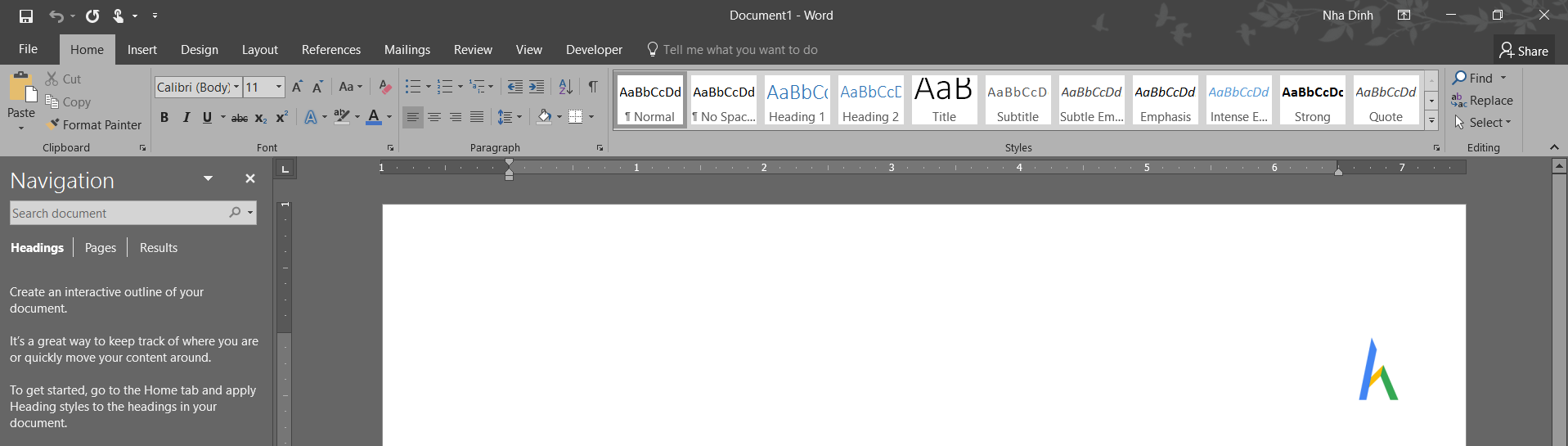Screen dimensions: 1568x446
Task: Expand the Styles gallery More arrow
Action: [1431, 121]
